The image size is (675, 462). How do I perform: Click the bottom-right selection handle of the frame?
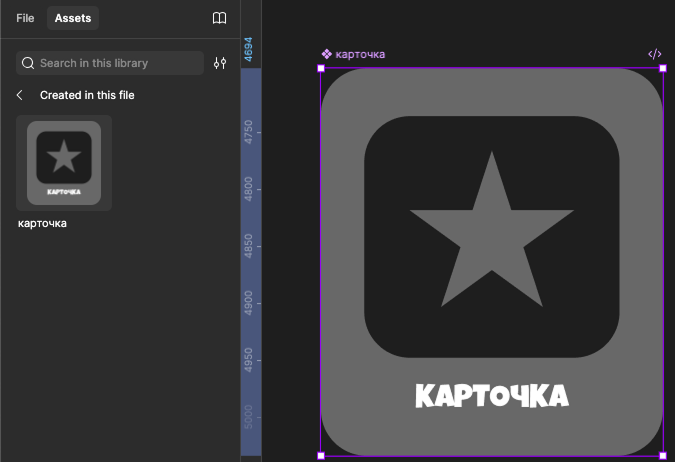[663, 456]
